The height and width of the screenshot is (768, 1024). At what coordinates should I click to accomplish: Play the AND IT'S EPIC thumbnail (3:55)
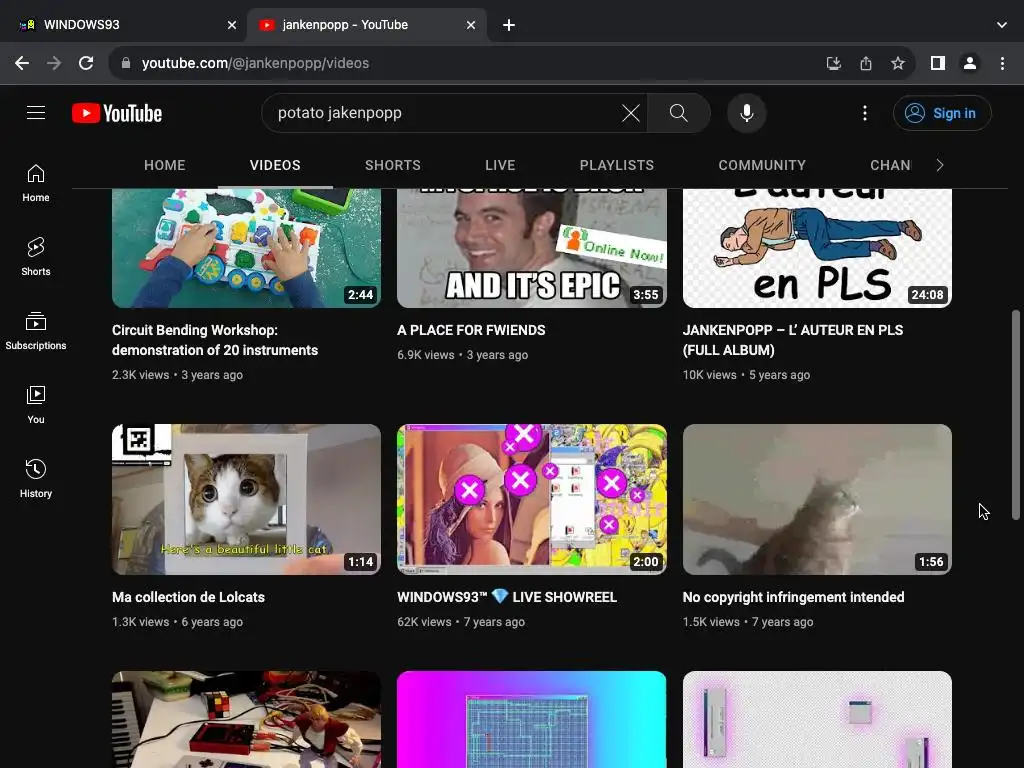[532, 248]
